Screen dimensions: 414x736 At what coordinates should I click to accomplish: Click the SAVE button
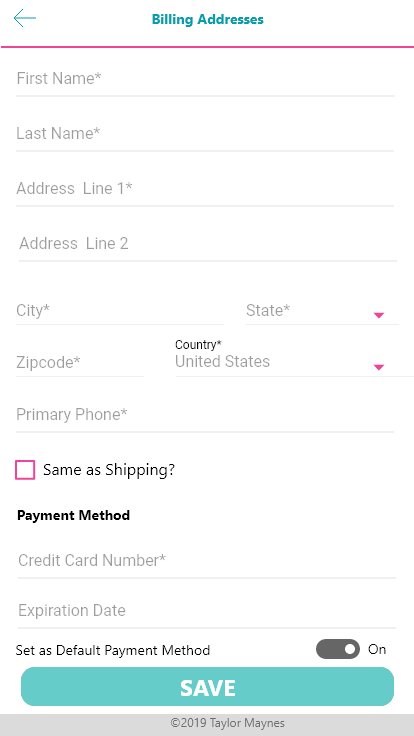(207, 687)
